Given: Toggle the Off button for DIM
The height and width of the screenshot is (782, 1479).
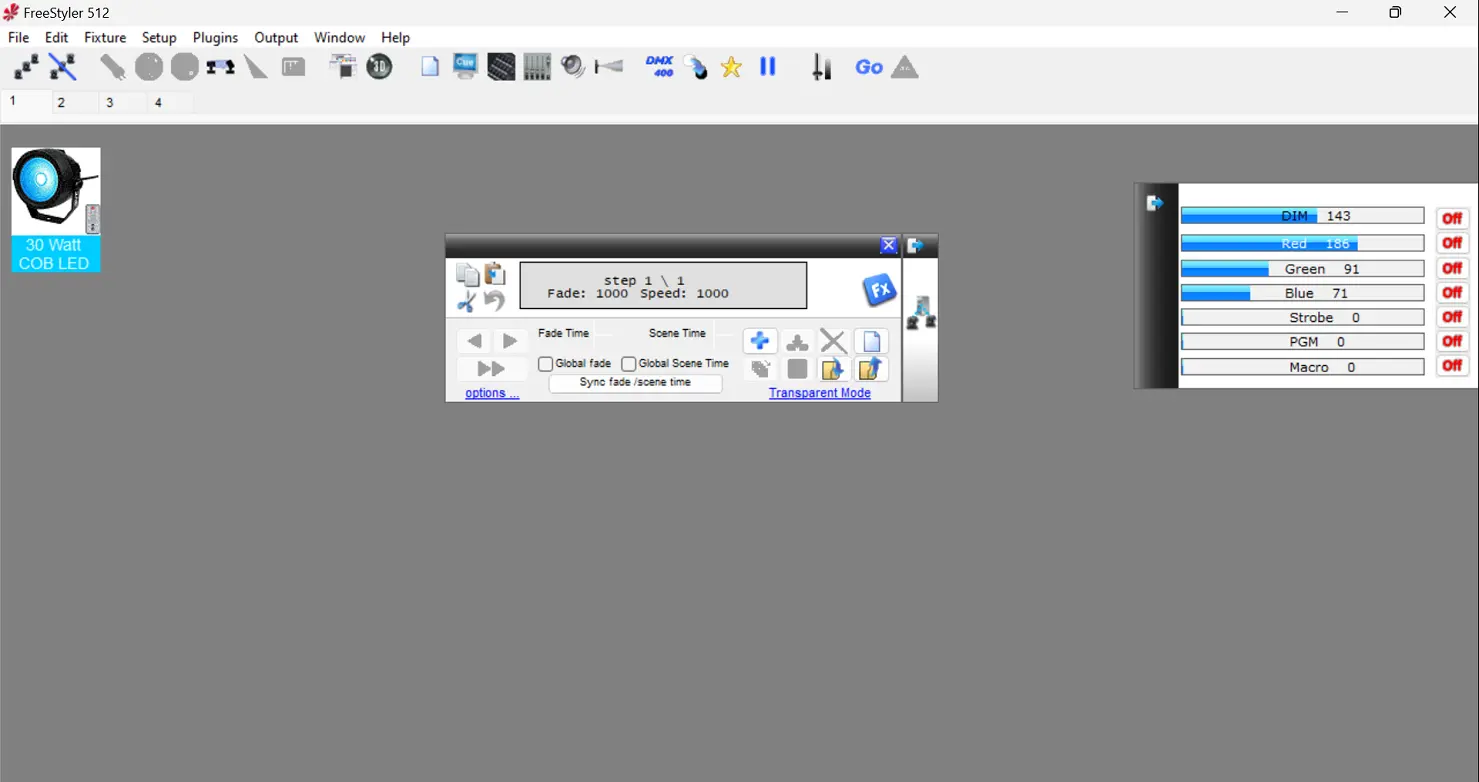Looking at the screenshot, I should (1452, 218).
